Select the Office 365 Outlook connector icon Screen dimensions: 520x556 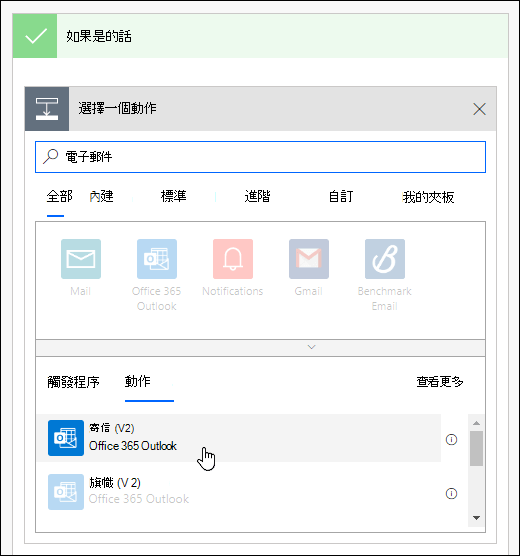coord(157,259)
